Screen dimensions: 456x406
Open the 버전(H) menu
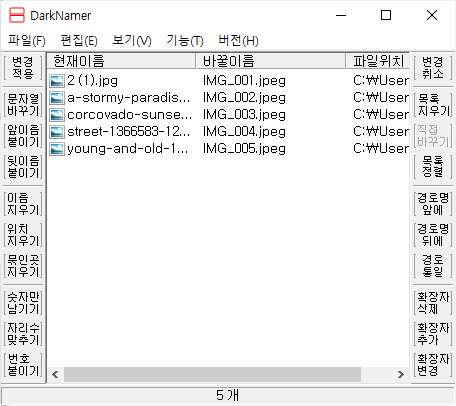pyautogui.click(x=238, y=41)
